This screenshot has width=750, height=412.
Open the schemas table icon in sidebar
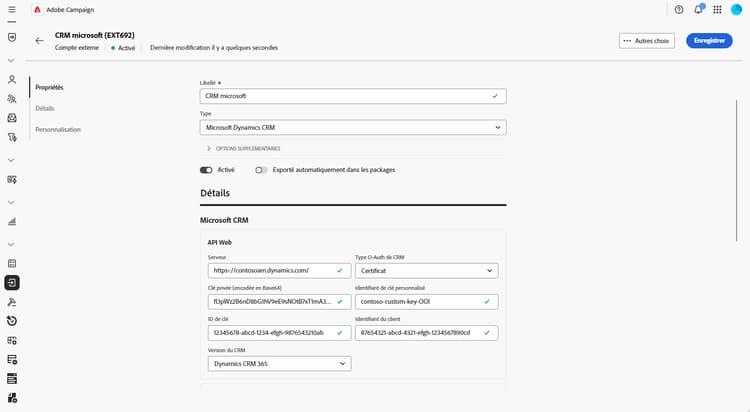pyautogui.click(x=12, y=263)
